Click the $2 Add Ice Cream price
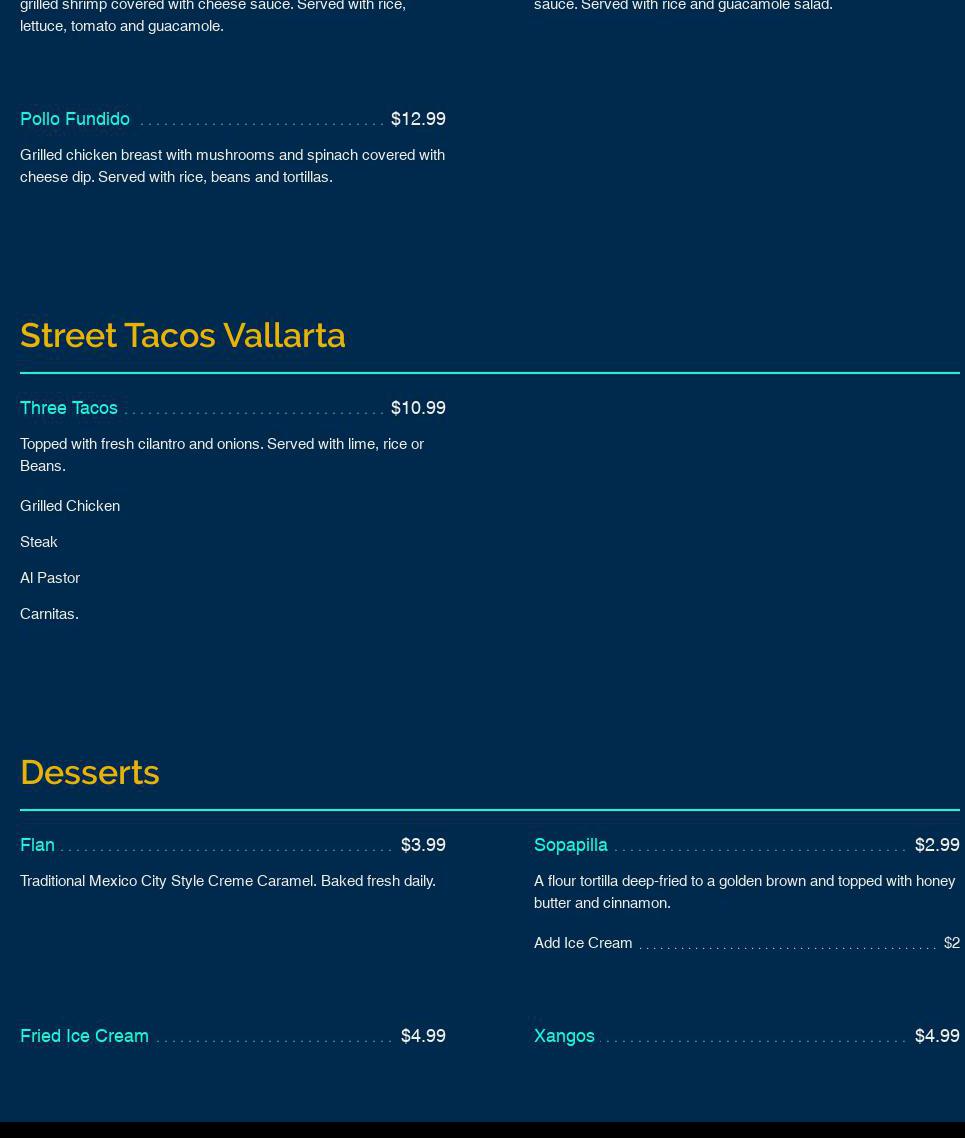The height and width of the screenshot is (1138, 965). [x=951, y=943]
